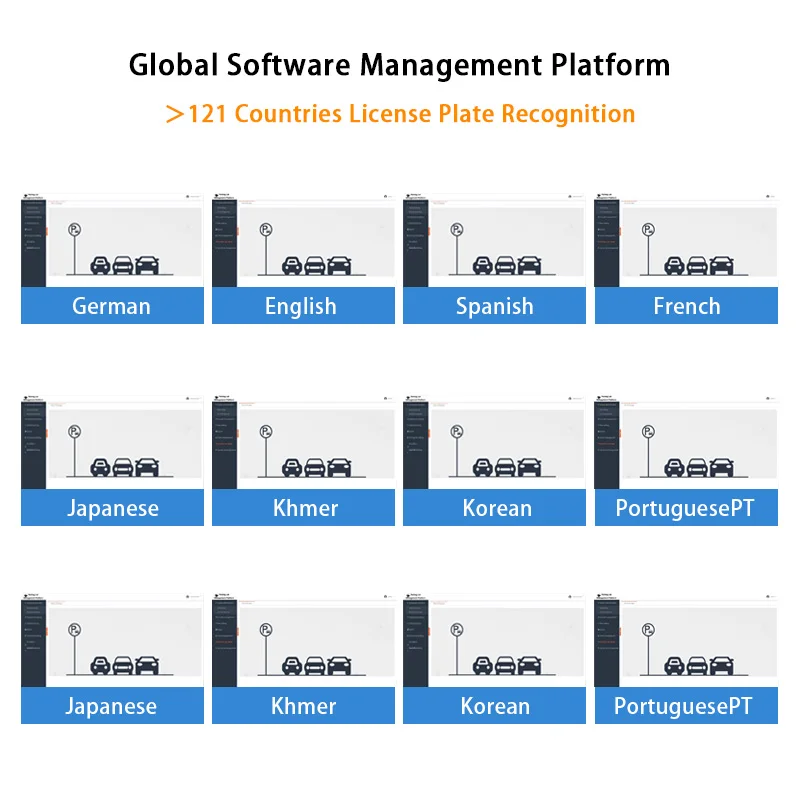Click the 'Global Software Management Platform' heading
The height and width of the screenshot is (800, 800).
pyautogui.click(x=399, y=65)
